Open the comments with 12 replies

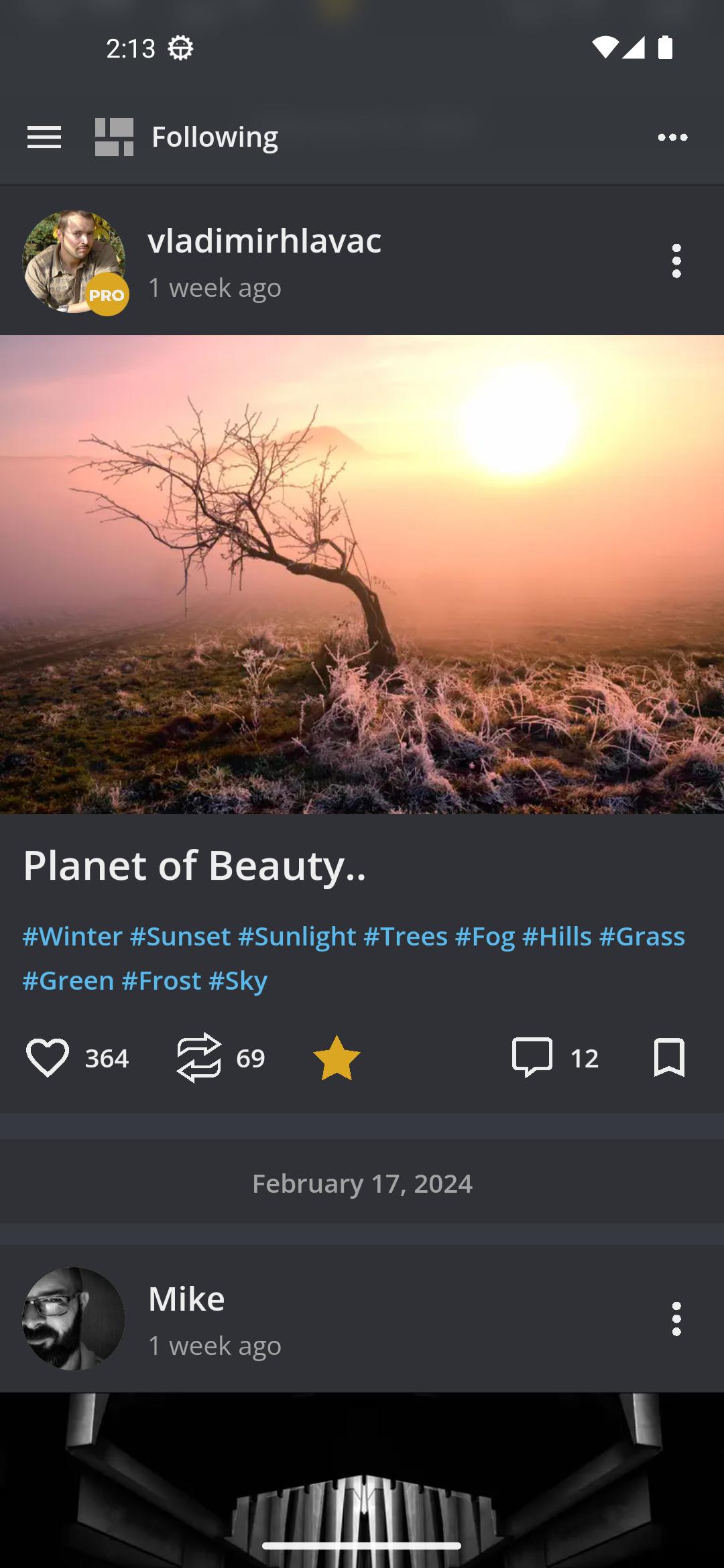532,1057
